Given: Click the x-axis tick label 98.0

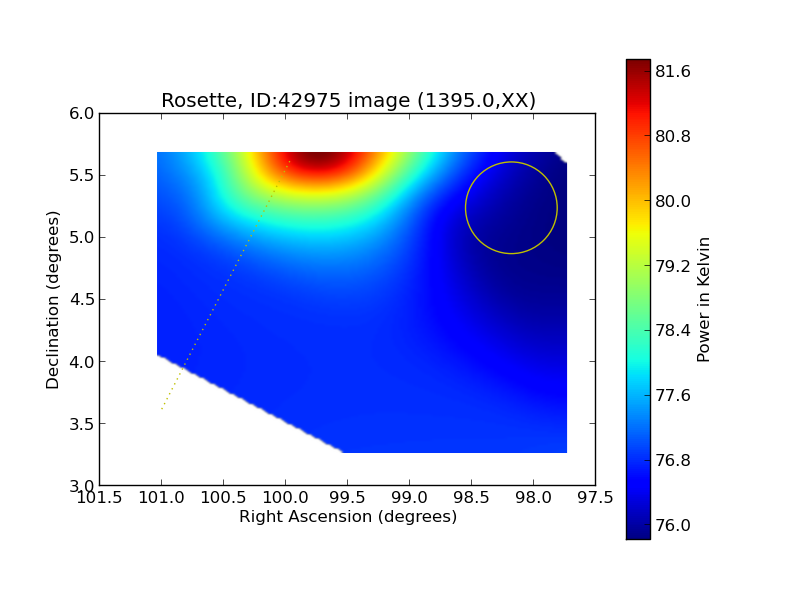Looking at the screenshot, I should [x=534, y=497].
